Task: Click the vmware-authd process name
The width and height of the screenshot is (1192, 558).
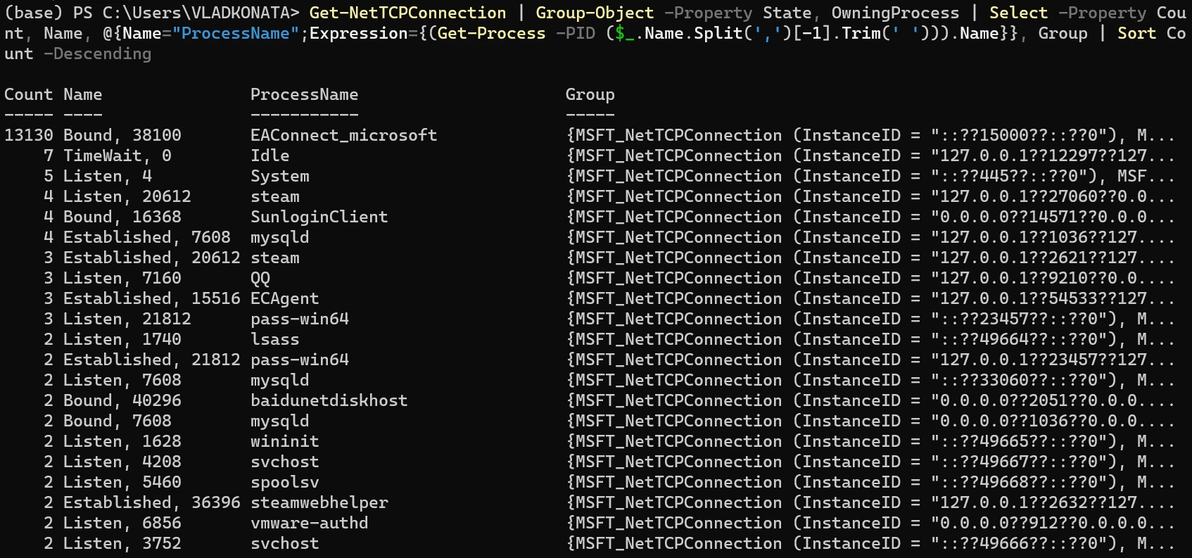Action: (x=309, y=523)
